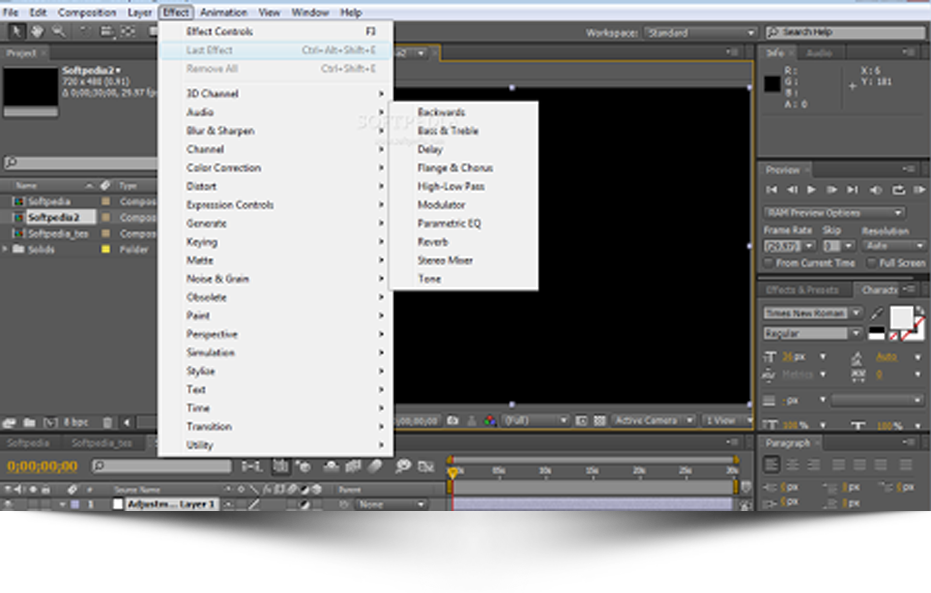Open RAM Preview Options dropdown

pyautogui.click(x=834, y=213)
